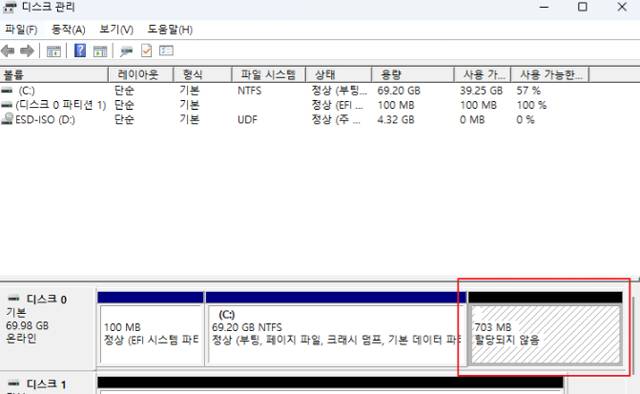
Task: Open the 보기(V) menu
Action: 116,29
